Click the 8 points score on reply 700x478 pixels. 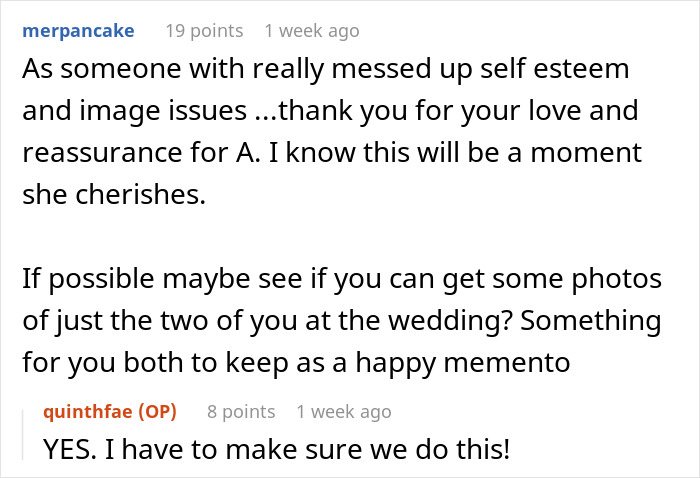coord(241,411)
